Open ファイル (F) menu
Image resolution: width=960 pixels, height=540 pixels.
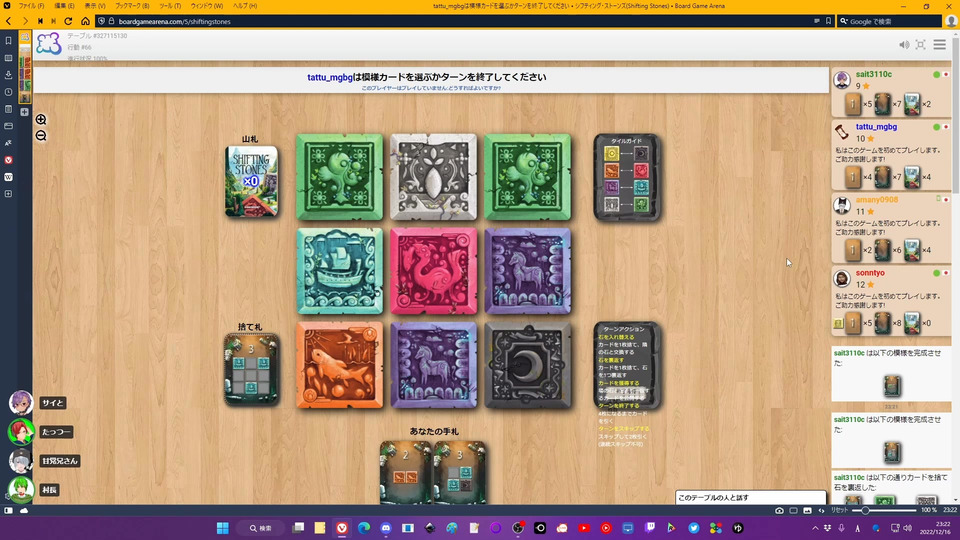(x=31, y=6)
